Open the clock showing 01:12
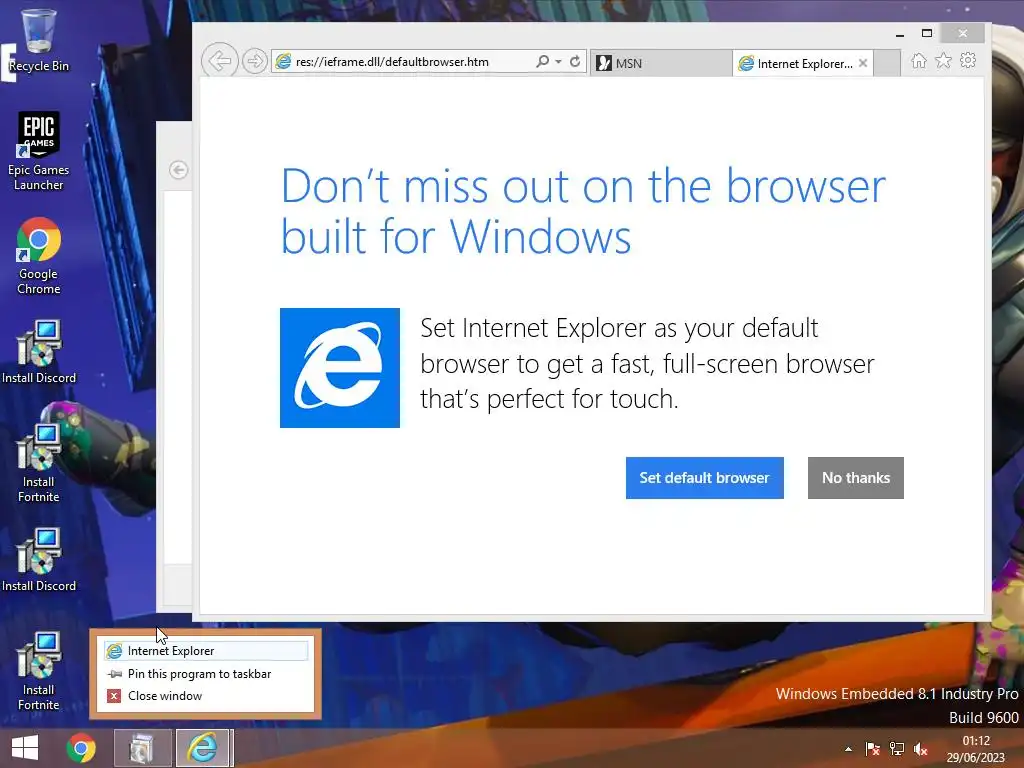Screen dimensions: 1024x768 pyautogui.click(x=976, y=749)
